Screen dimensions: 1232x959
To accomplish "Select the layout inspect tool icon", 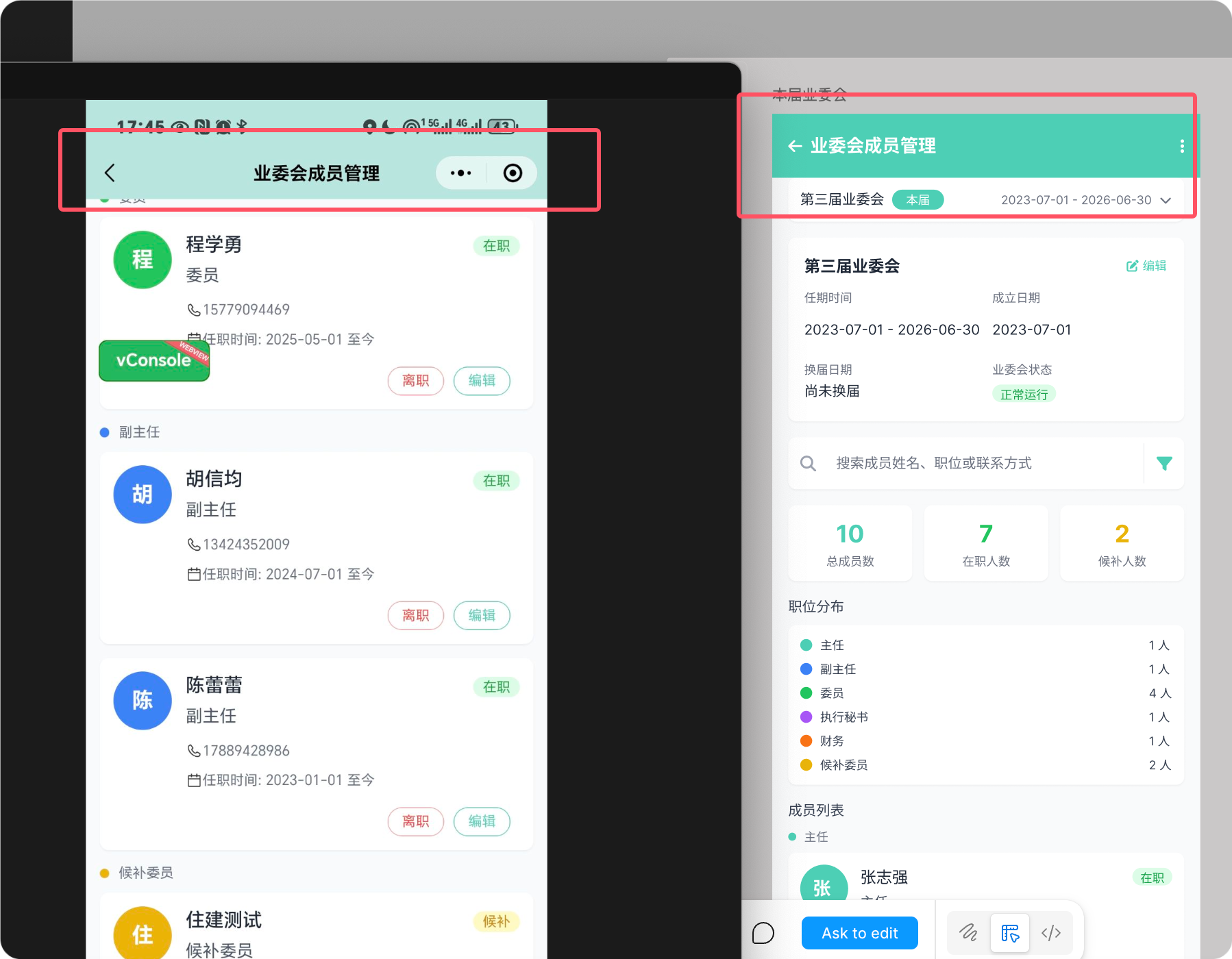I will (1010, 933).
